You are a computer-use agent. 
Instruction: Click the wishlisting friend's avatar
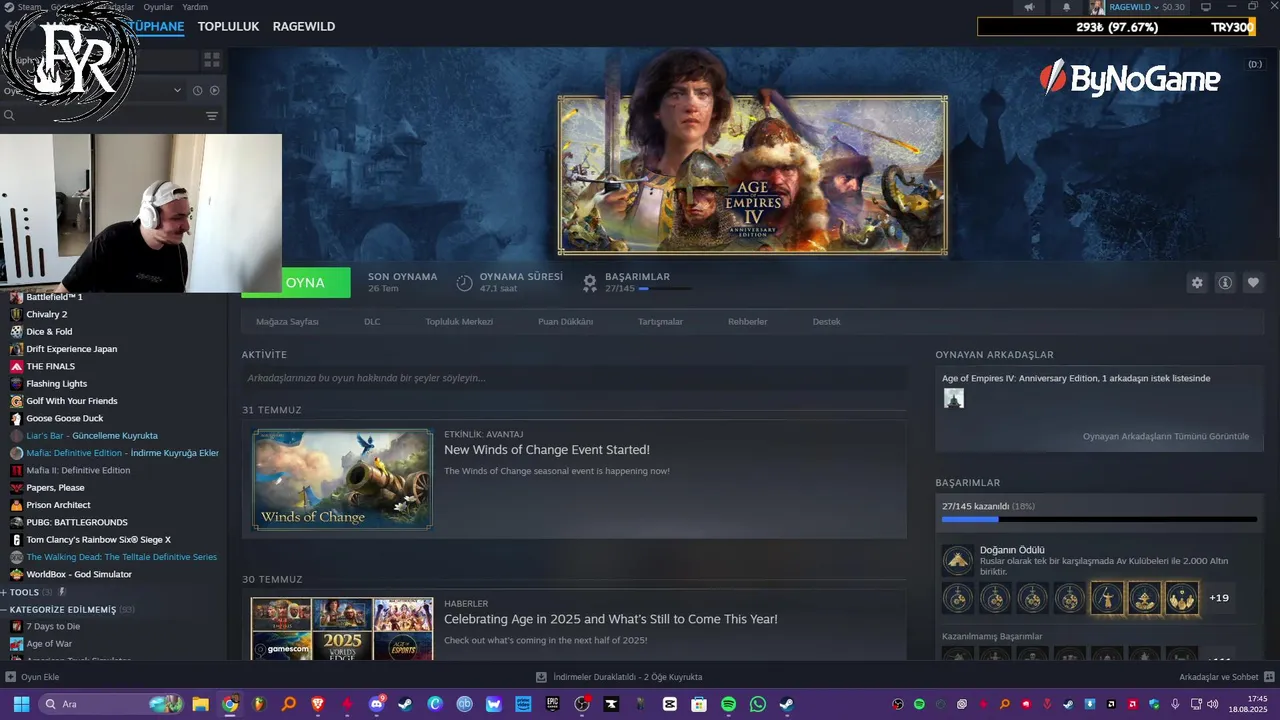point(954,398)
